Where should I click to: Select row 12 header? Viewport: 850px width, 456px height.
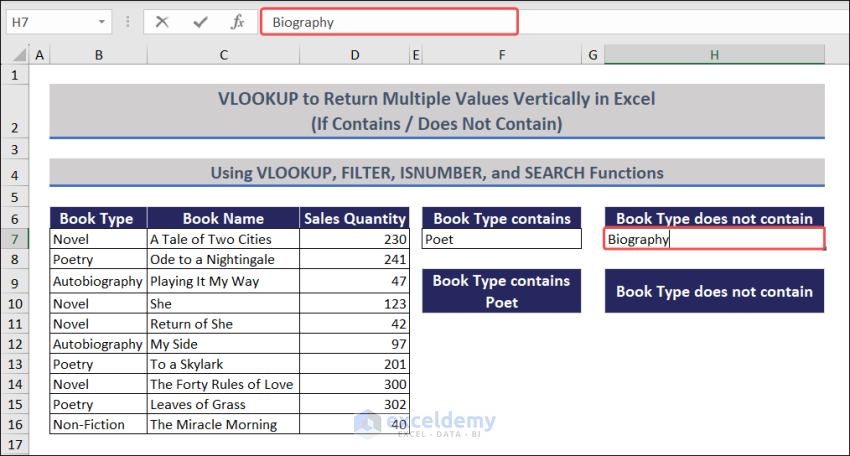(x=15, y=344)
